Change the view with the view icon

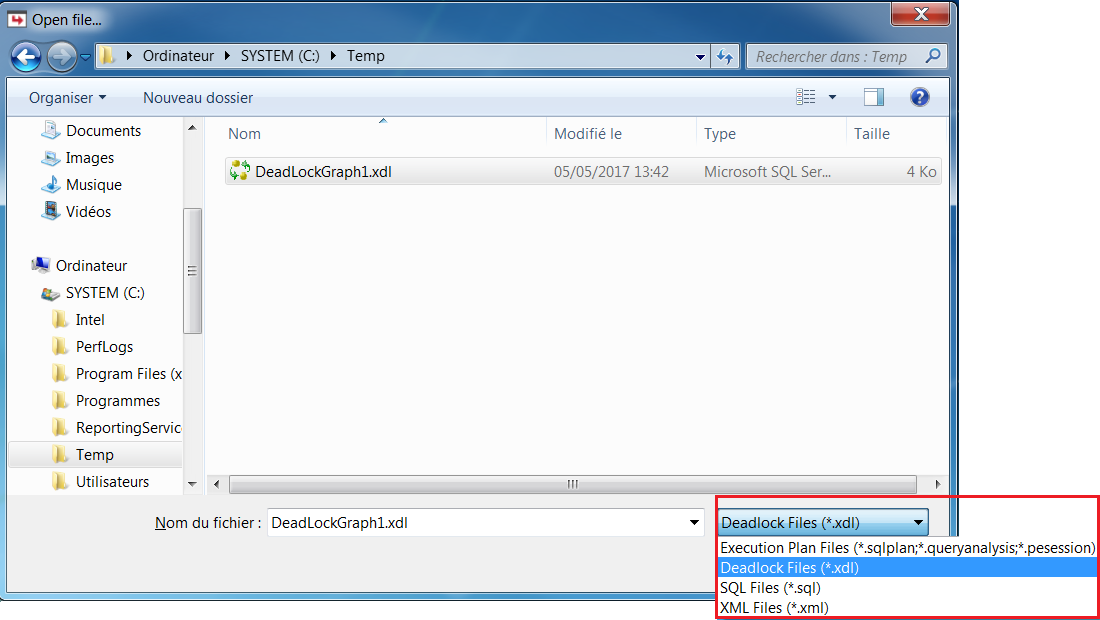point(805,97)
